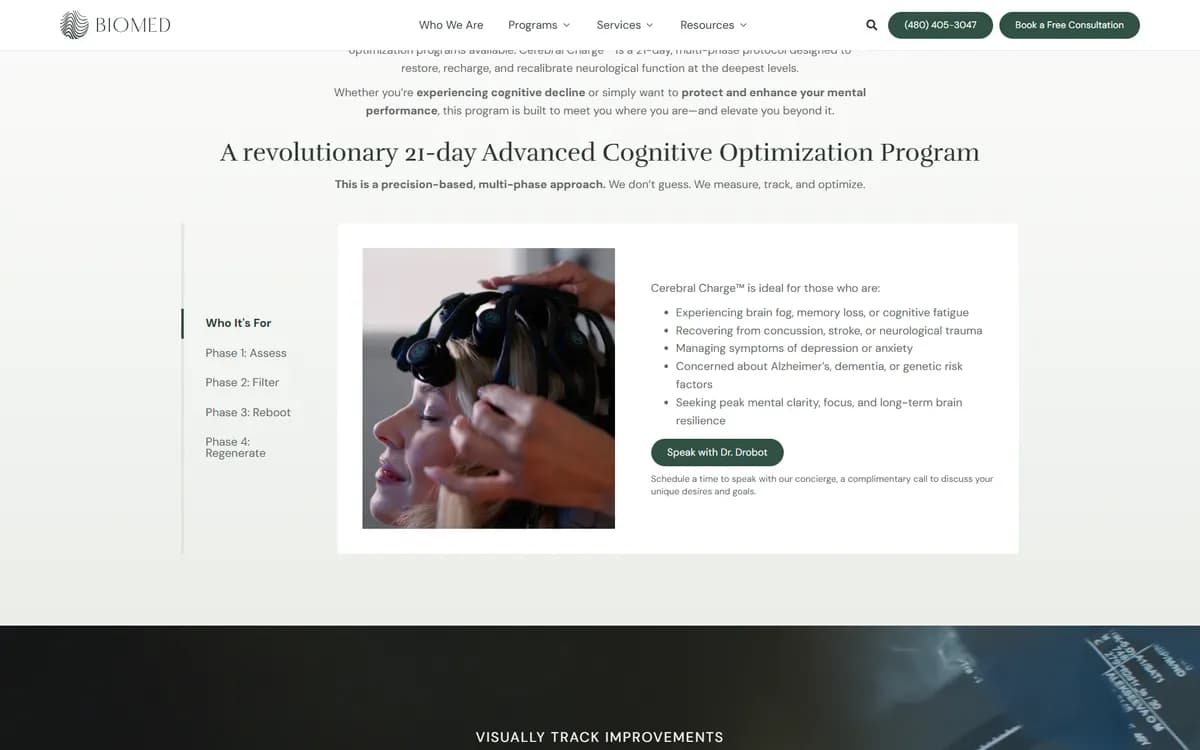Click 'Seeking peak mental clarity' bullet text

pyautogui.click(x=819, y=411)
